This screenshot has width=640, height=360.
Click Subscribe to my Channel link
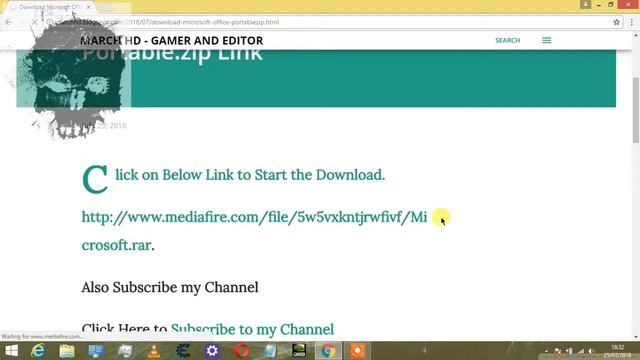point(252,329)
